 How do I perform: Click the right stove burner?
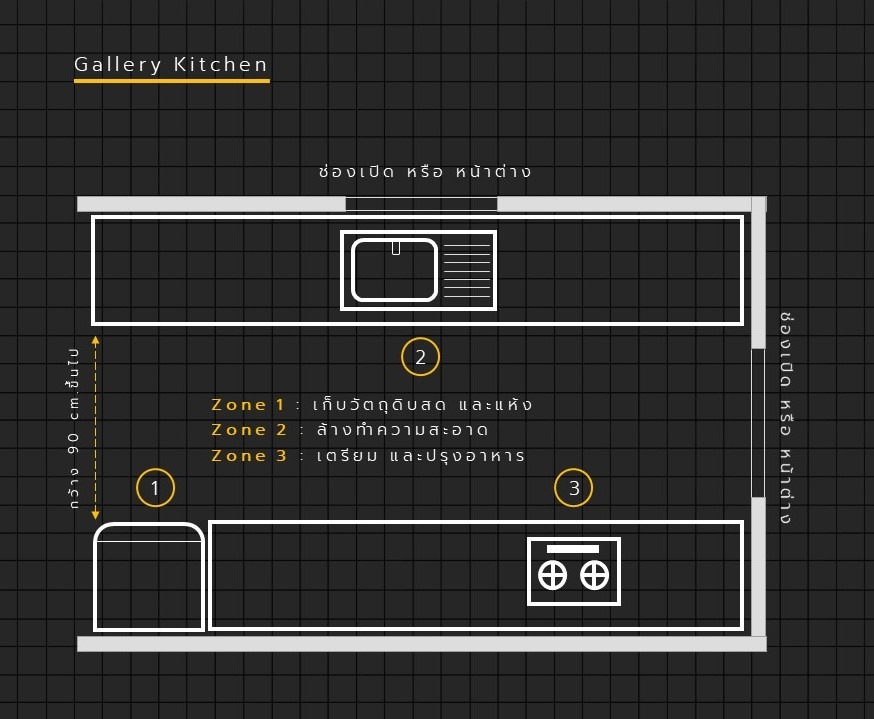[594, 576]
